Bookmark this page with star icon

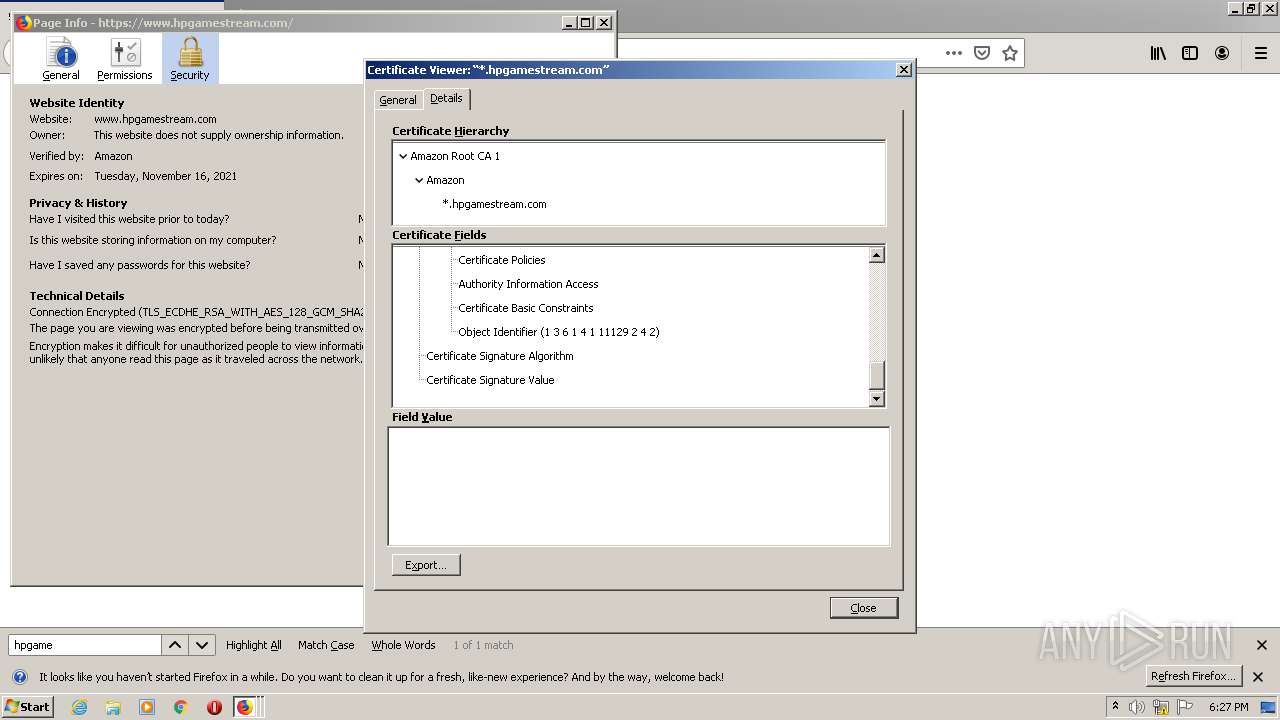click(x=1010, y=53)
